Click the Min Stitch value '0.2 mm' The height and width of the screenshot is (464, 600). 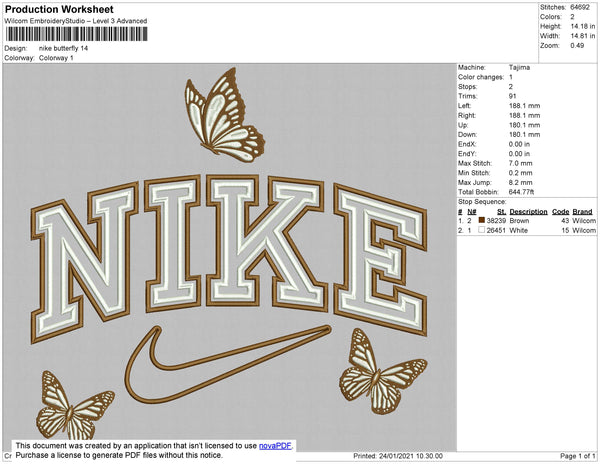click(x=520, y=173)
